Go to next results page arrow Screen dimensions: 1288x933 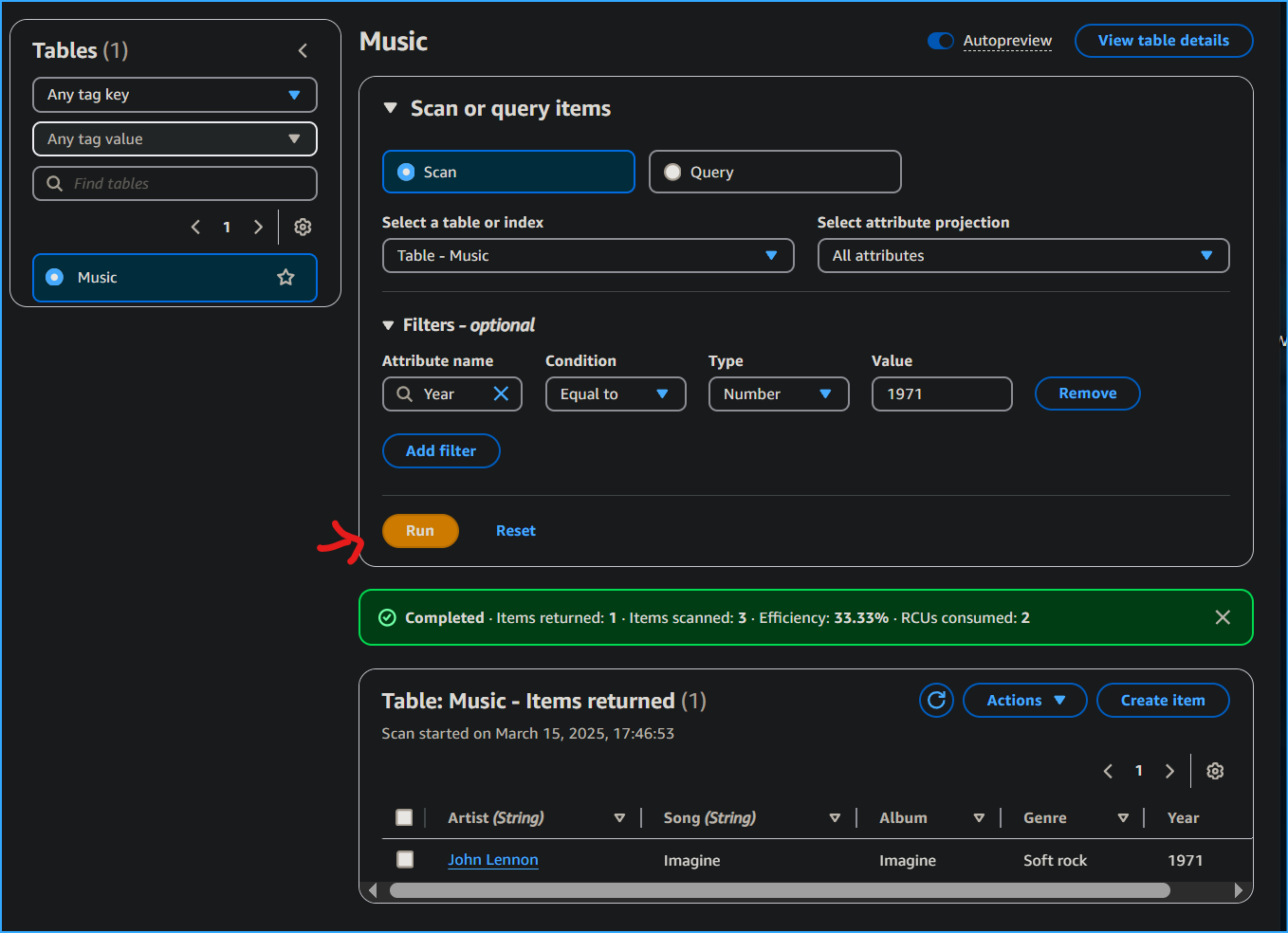pyautogui.click(x=1169, y=772)
